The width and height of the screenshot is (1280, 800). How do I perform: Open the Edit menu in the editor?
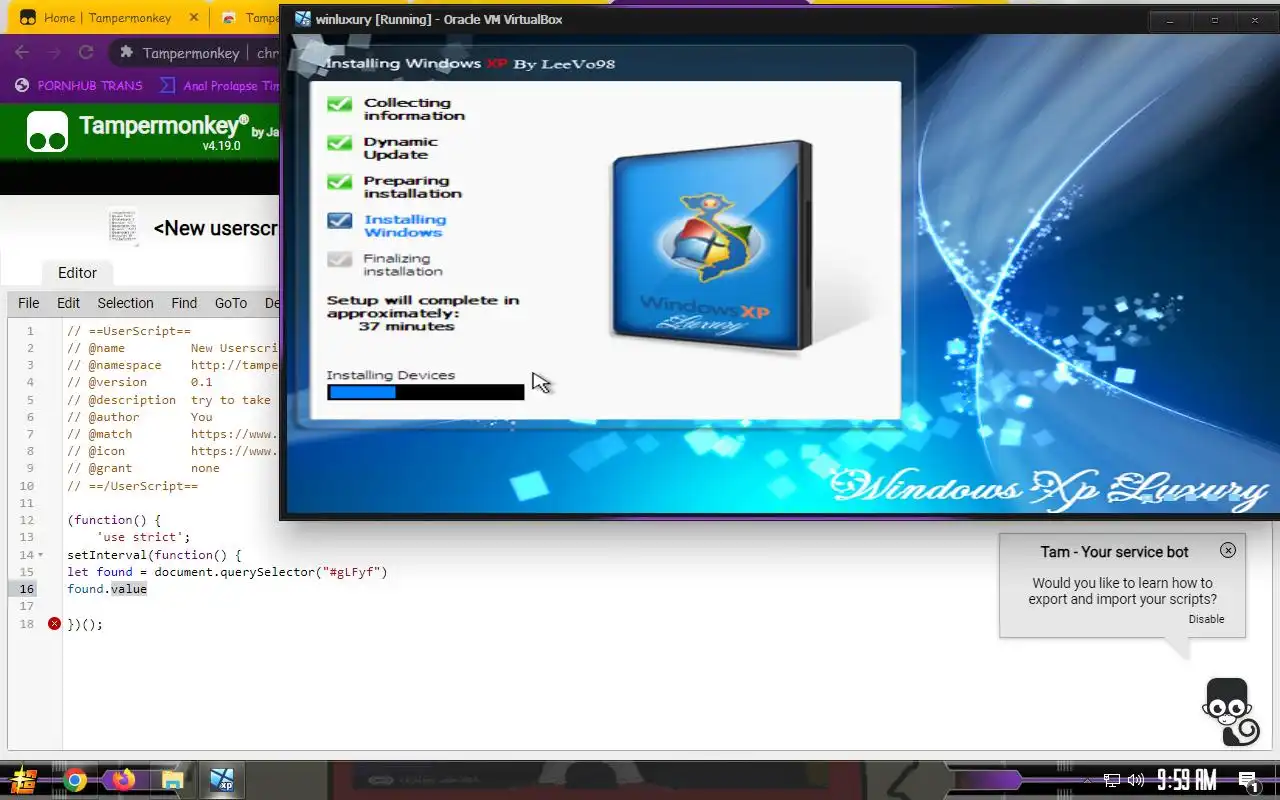(68, 303)
